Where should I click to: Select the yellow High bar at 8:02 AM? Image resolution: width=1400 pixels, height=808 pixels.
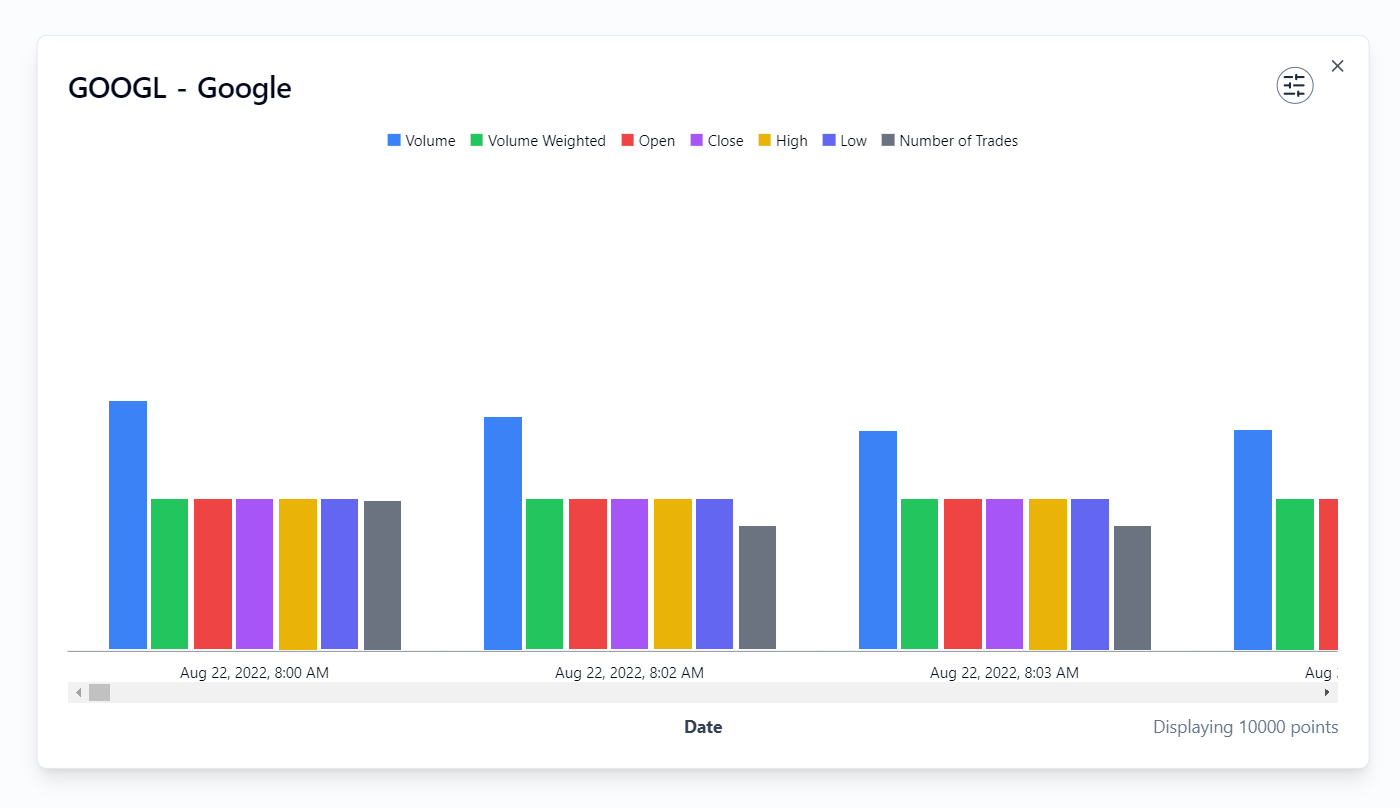pos(673,574)
